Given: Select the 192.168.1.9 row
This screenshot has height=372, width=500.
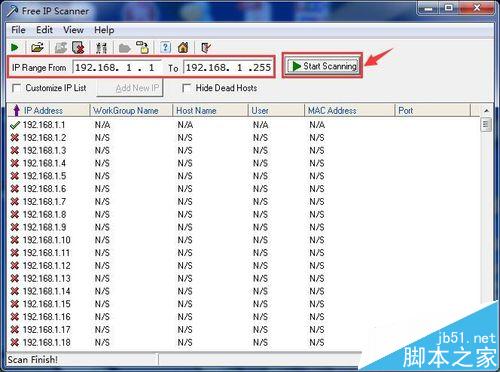Looking at the screenshot, I should [x=243, y=227].
